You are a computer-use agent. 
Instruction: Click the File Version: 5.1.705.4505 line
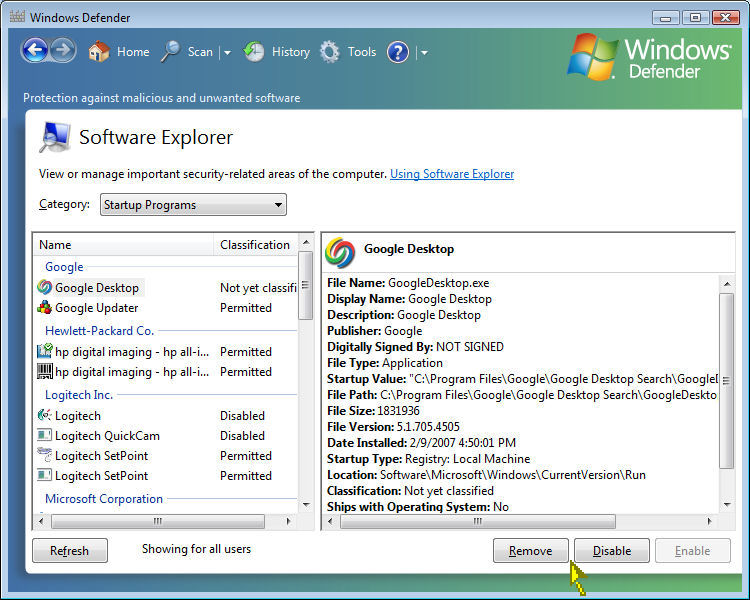coord(393,427)
